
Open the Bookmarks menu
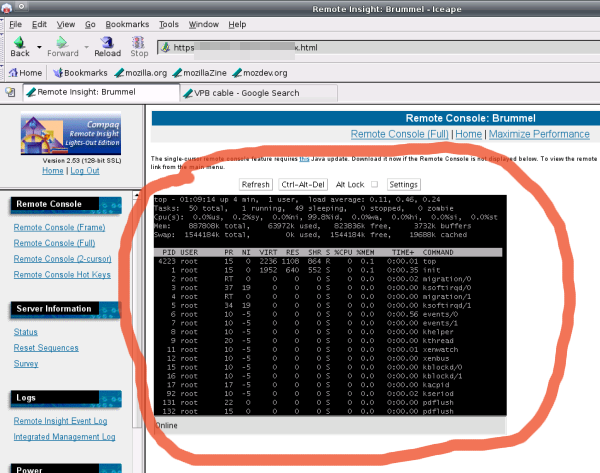tap(127, 24)
